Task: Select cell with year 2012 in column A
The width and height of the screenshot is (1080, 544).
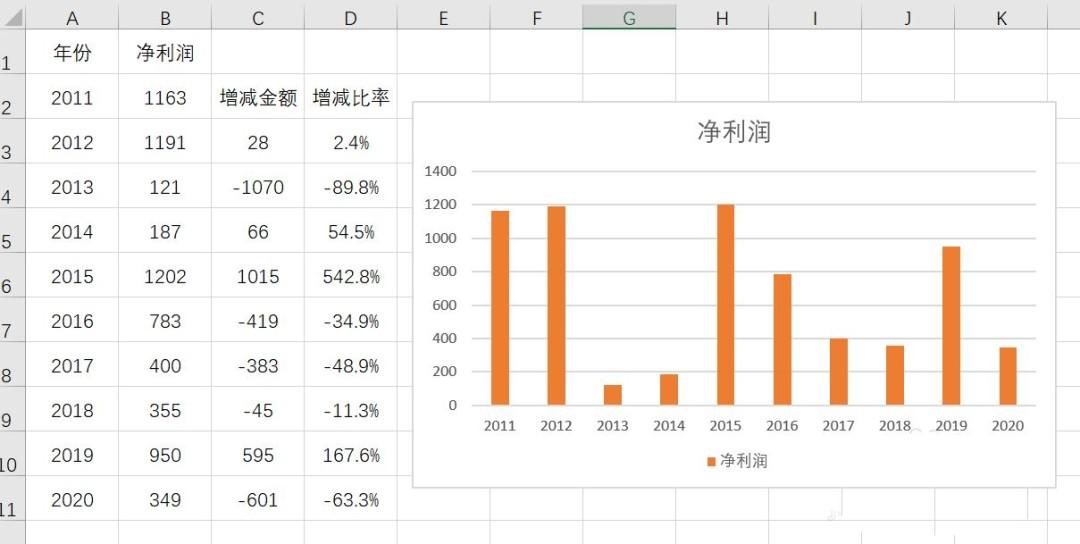Action: (72, 143)
